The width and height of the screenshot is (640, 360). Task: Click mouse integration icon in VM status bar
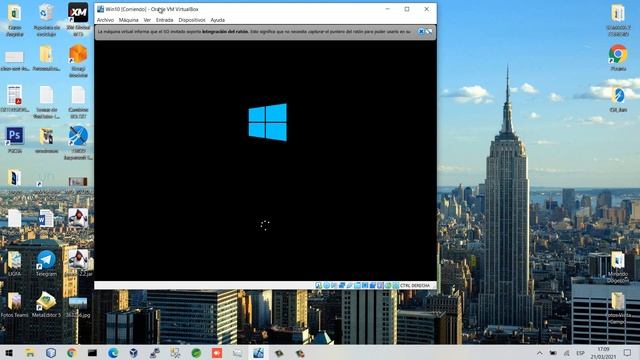(x=388, y=286)
